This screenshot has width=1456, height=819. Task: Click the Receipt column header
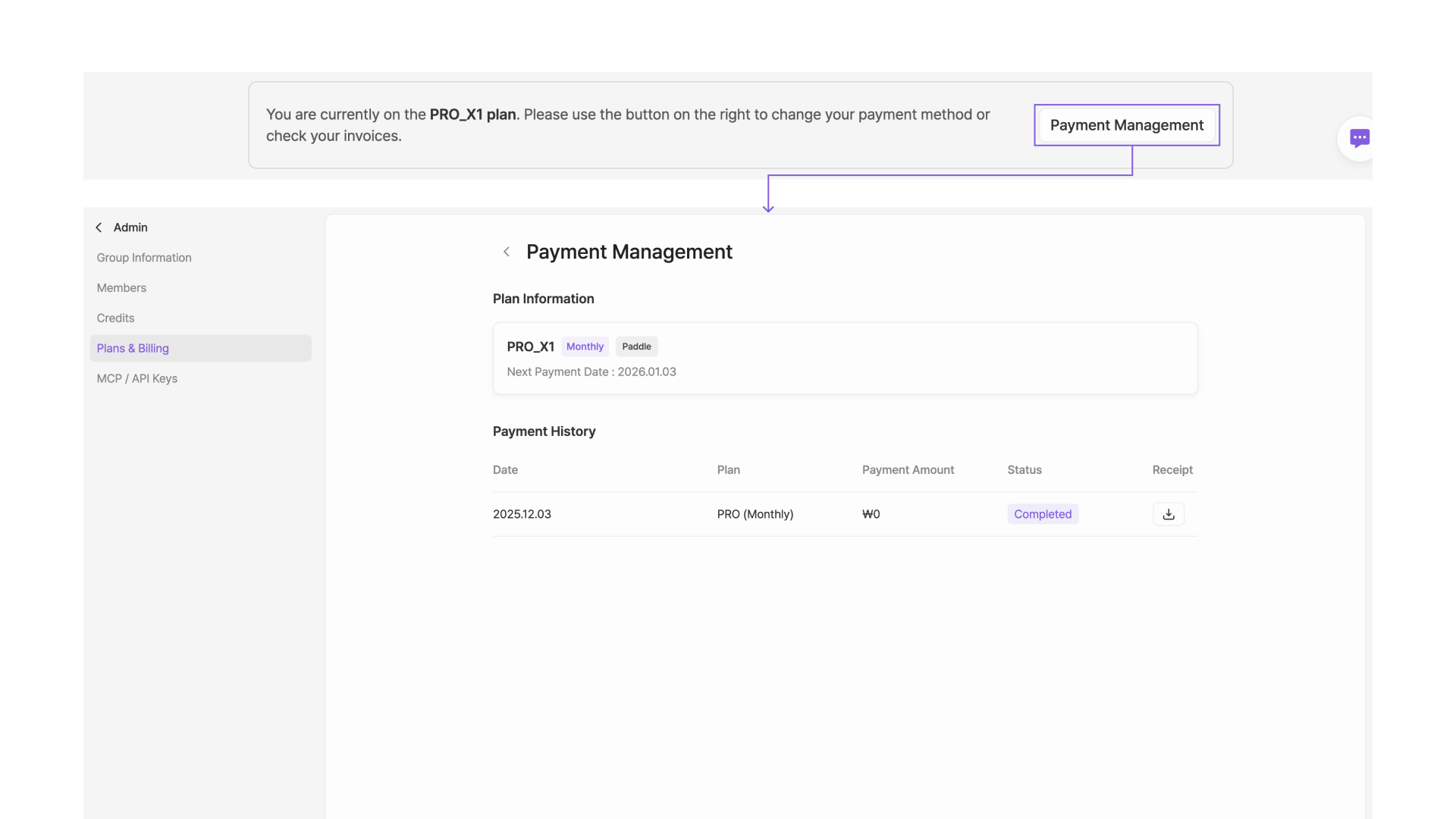[x=1172, y=470]
